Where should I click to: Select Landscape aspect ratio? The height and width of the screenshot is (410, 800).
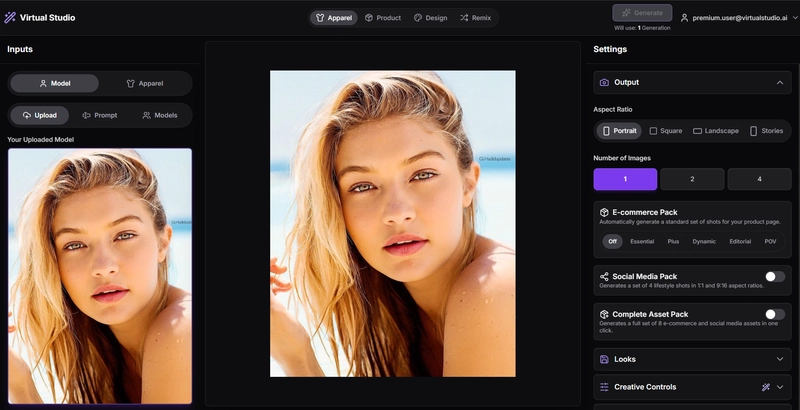pyautogui.click(x=716, y=131)
